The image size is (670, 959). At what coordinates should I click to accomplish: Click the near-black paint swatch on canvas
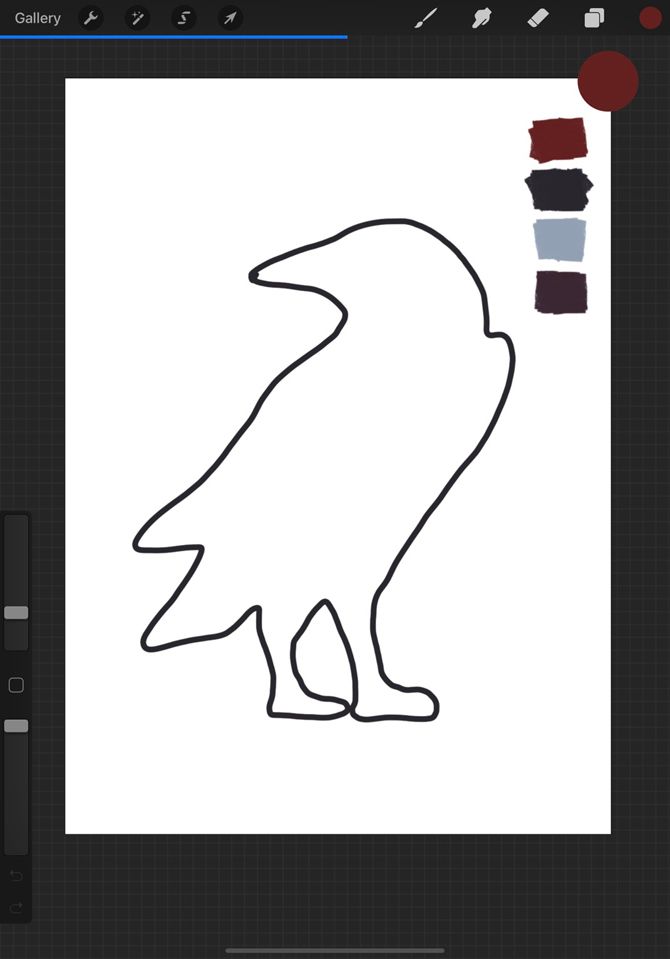click(559, 190)
